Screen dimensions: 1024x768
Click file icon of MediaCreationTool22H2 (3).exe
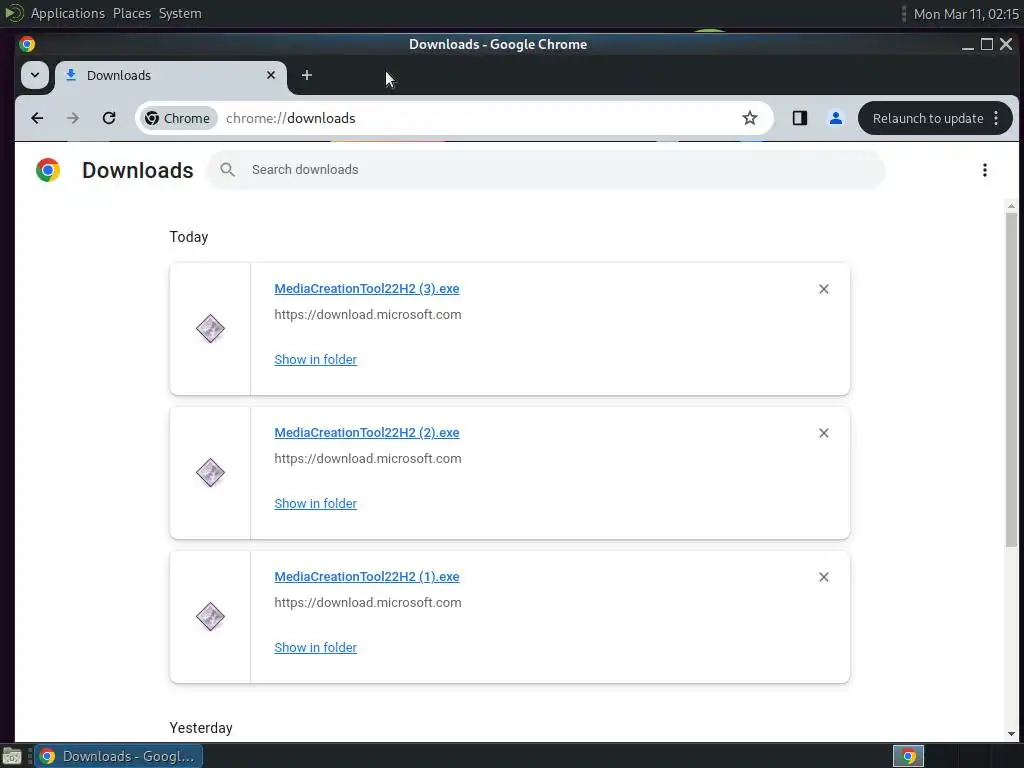click(x=210, y=328)
